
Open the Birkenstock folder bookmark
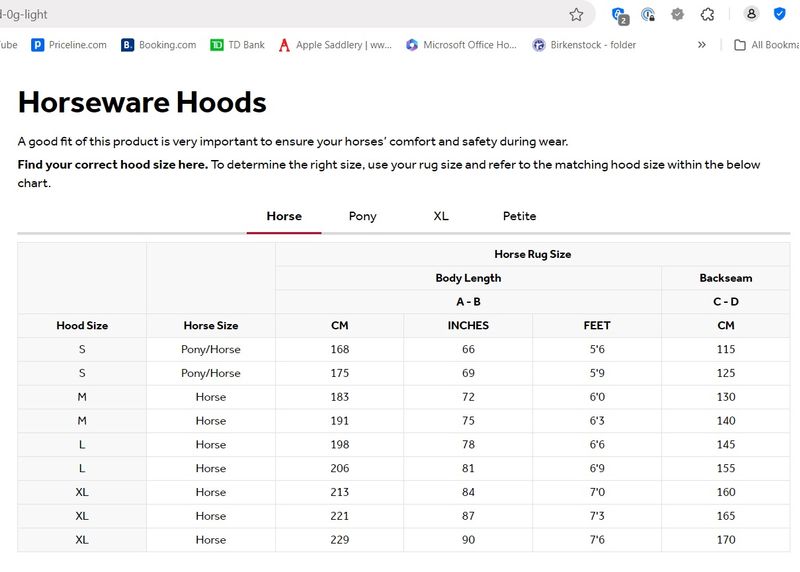pyautogui.click(x=584, y=45)
